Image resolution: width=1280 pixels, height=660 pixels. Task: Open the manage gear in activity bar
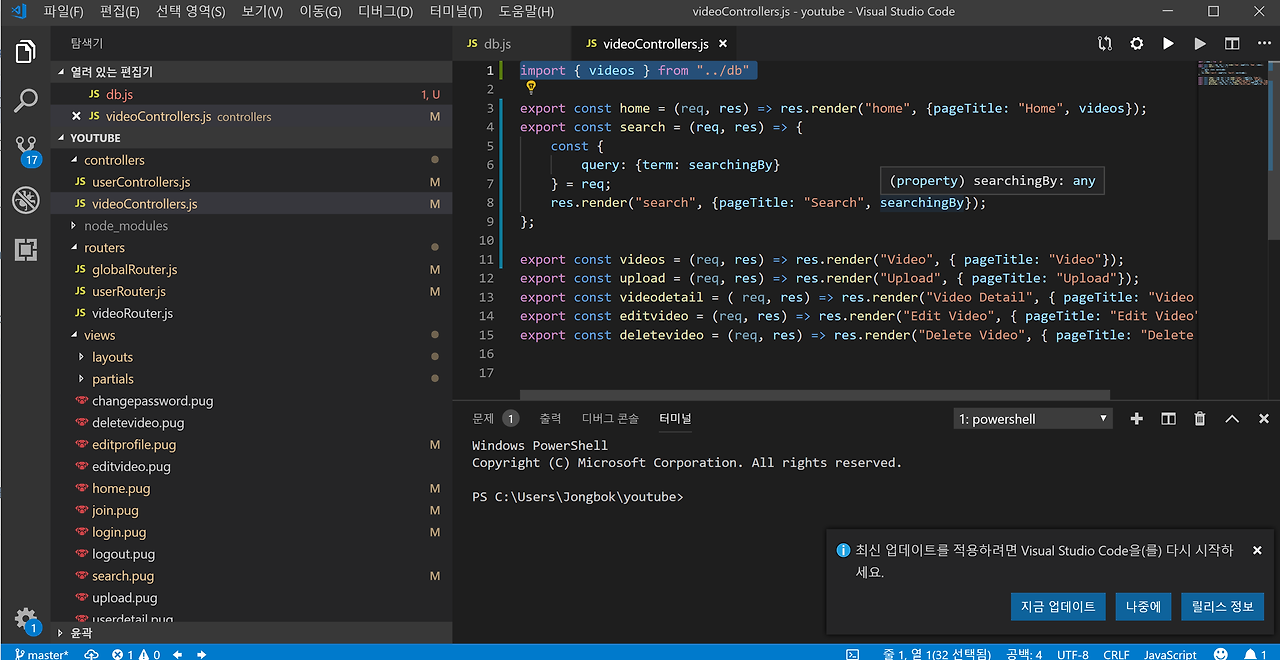tap(25, 617)
